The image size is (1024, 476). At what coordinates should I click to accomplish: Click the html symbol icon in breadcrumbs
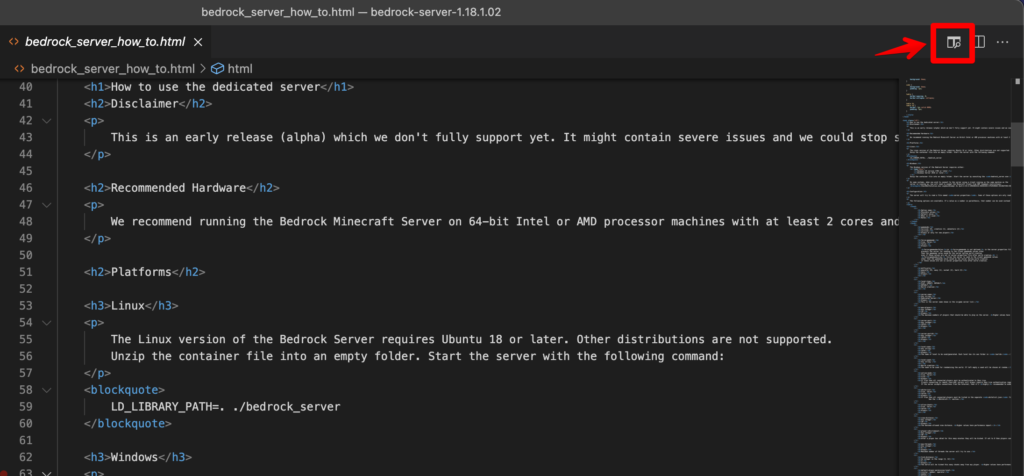pyautogui.click(x=217, y=69)
